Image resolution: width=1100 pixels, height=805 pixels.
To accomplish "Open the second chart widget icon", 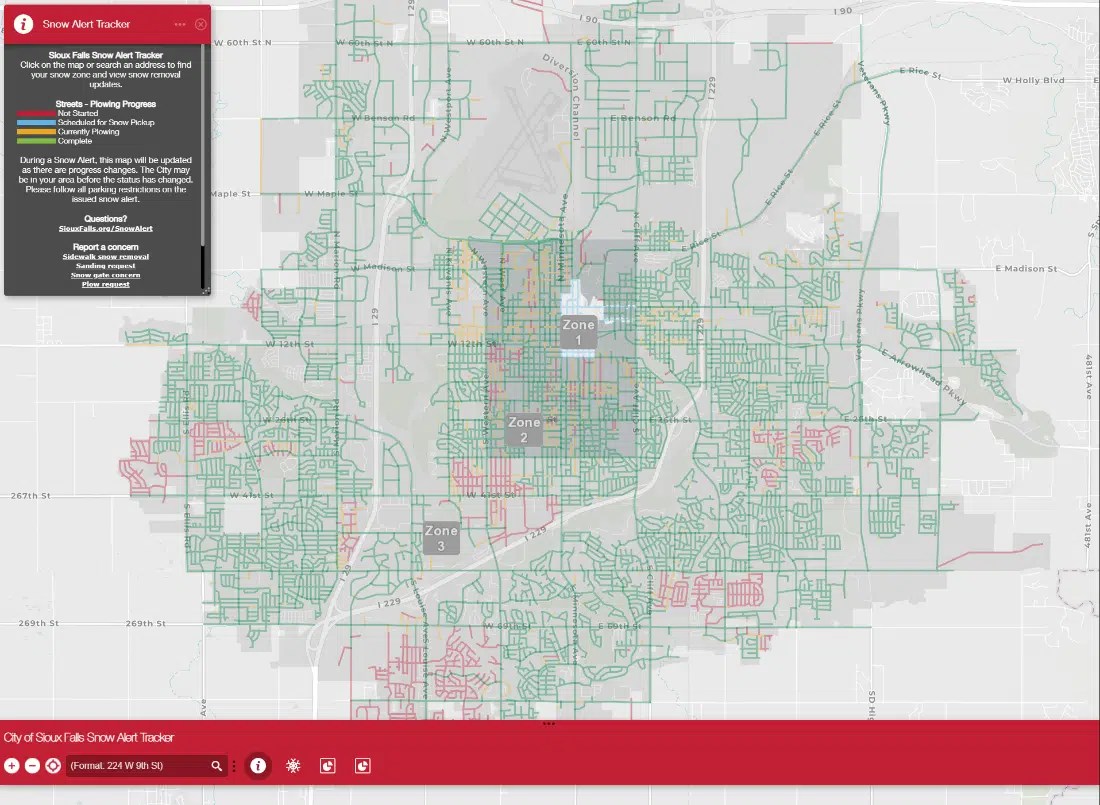I will [360, 765].
